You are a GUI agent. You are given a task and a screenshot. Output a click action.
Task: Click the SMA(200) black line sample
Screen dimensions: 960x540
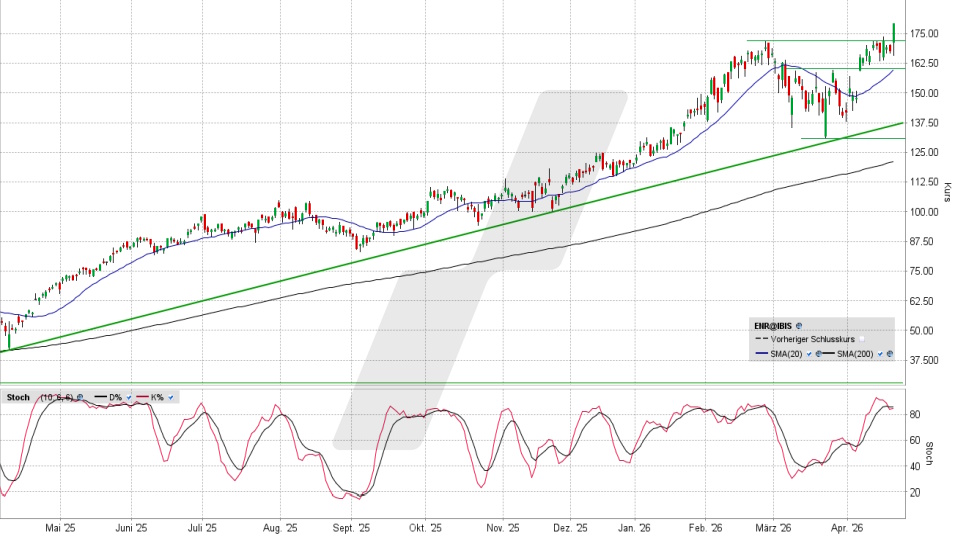coord(827,354)
